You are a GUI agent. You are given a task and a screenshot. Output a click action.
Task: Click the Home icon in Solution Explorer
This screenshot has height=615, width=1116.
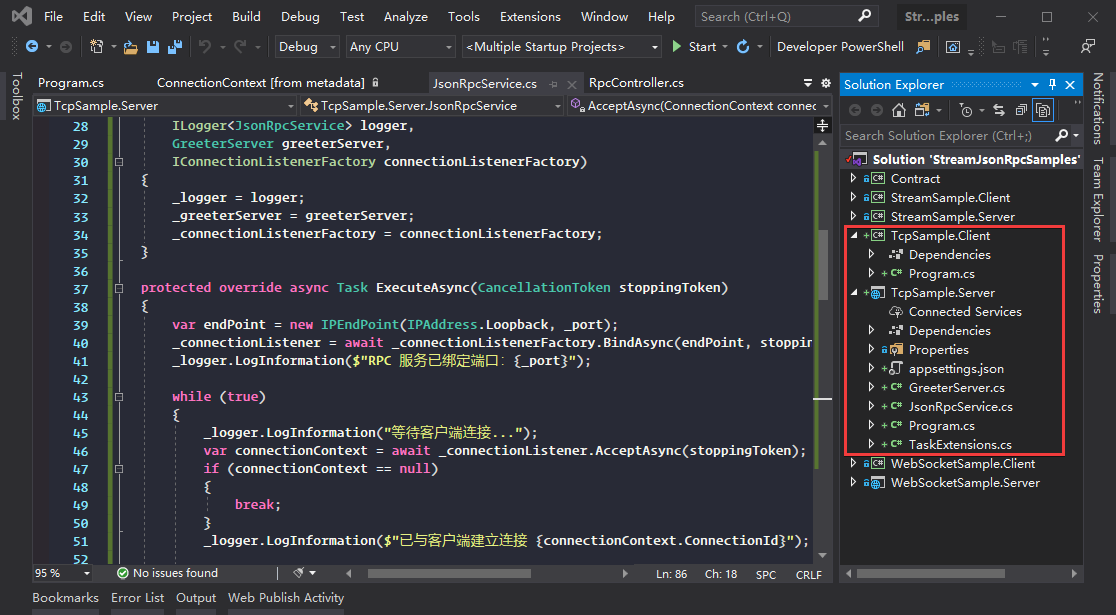tap(899, 110)
